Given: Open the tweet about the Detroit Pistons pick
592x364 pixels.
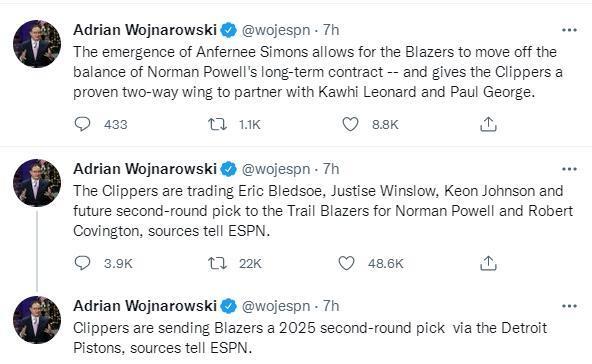Looking at the screenshot, I should [x=310, y=338].
